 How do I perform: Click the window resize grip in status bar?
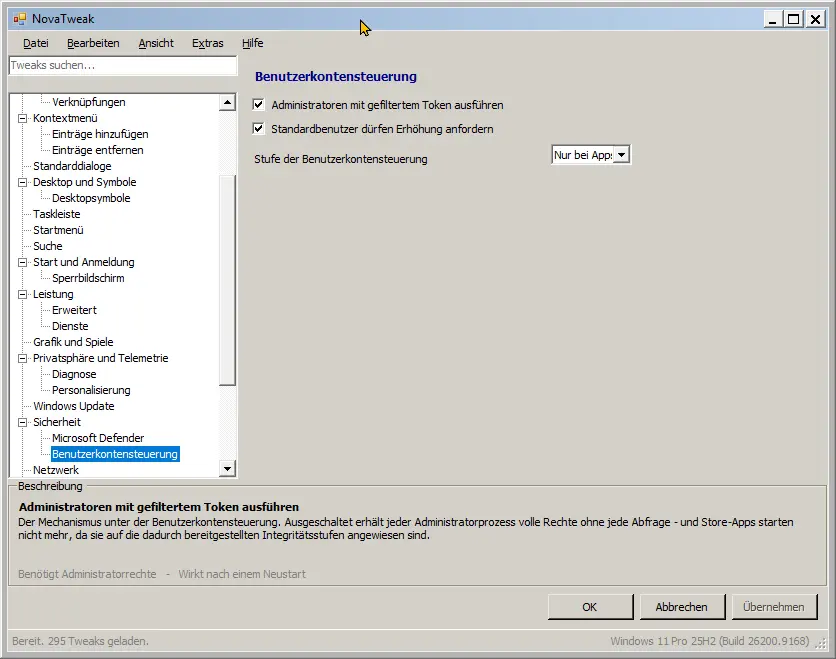coord(821,643)
